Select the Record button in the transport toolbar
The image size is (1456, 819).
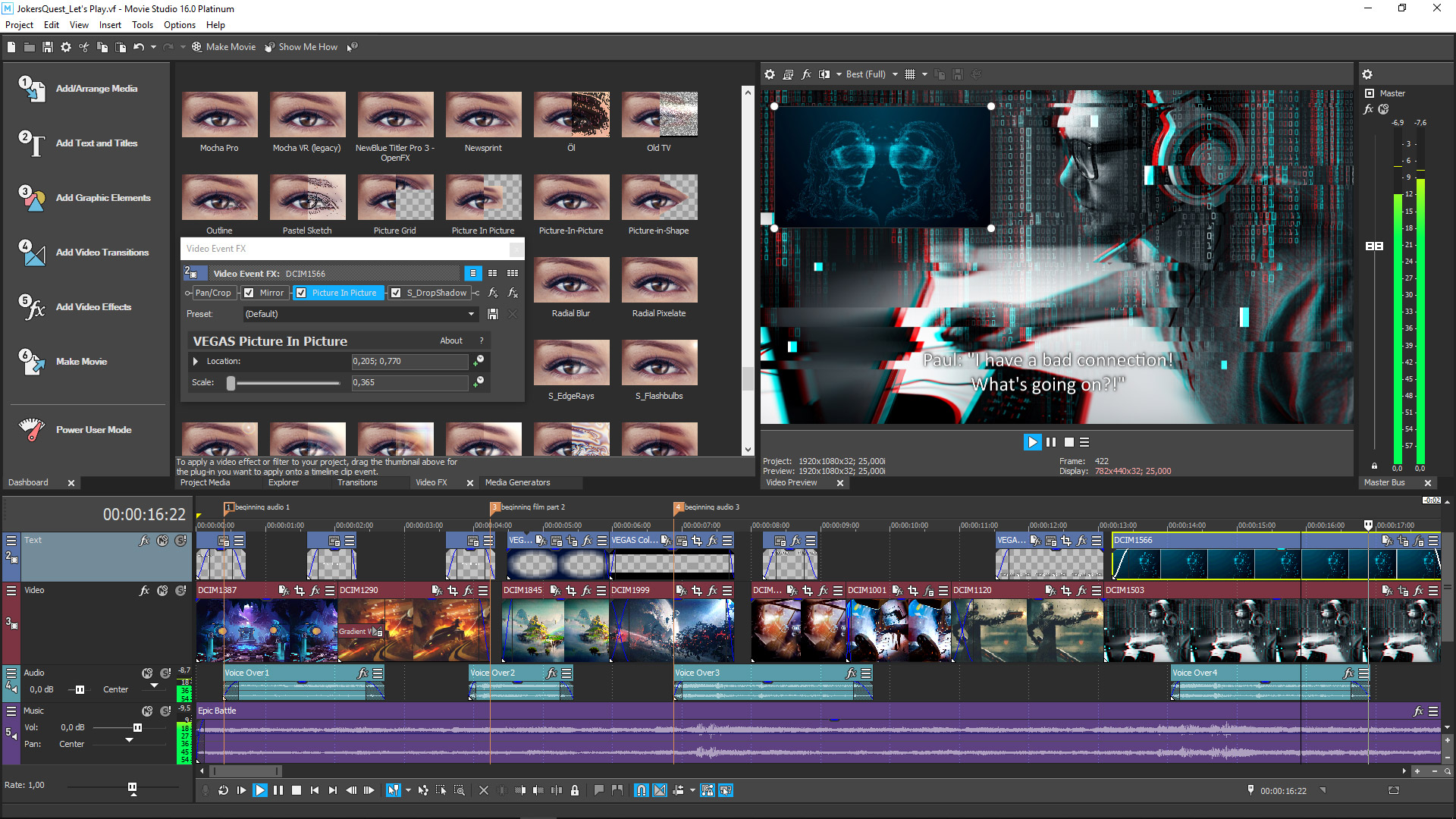pyautogui.click(x=206, y=790)
